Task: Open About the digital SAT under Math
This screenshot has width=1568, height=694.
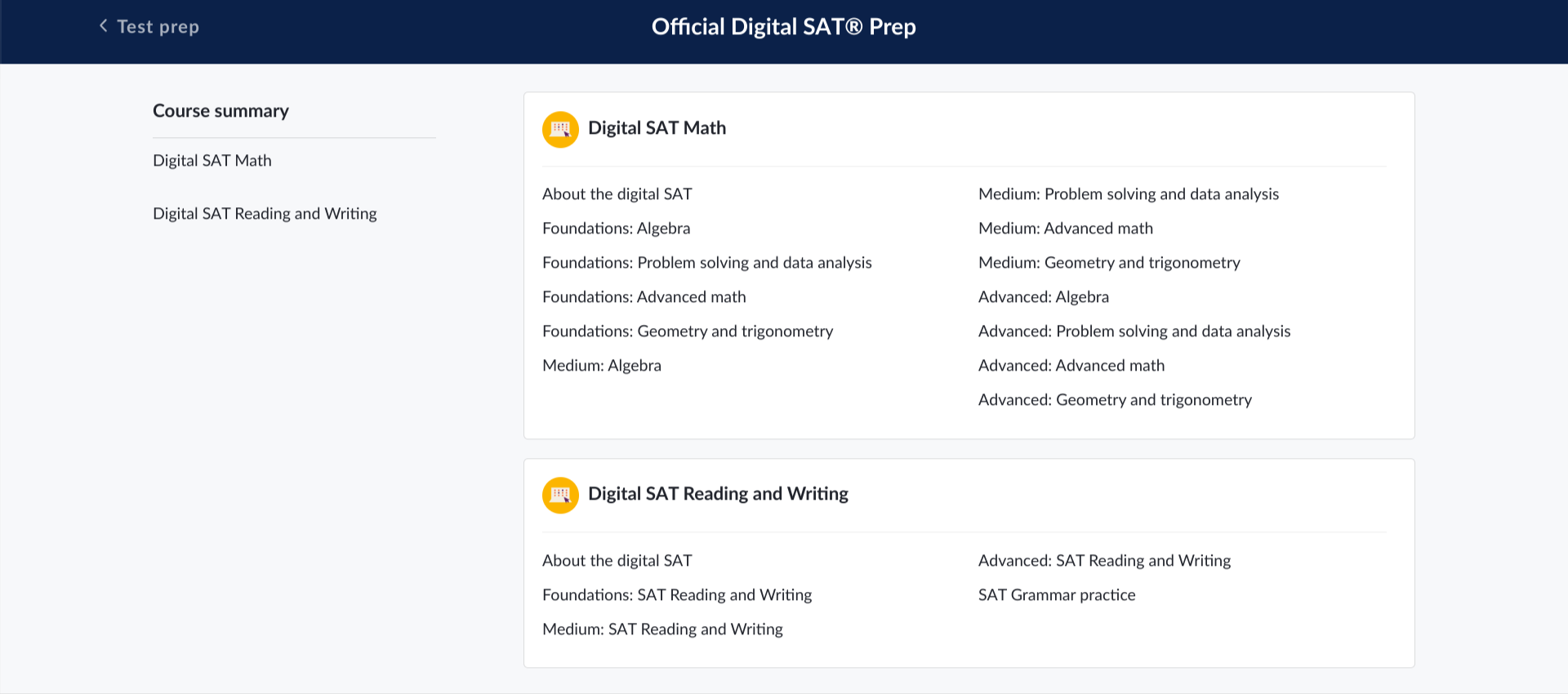Action: [617, 194]
